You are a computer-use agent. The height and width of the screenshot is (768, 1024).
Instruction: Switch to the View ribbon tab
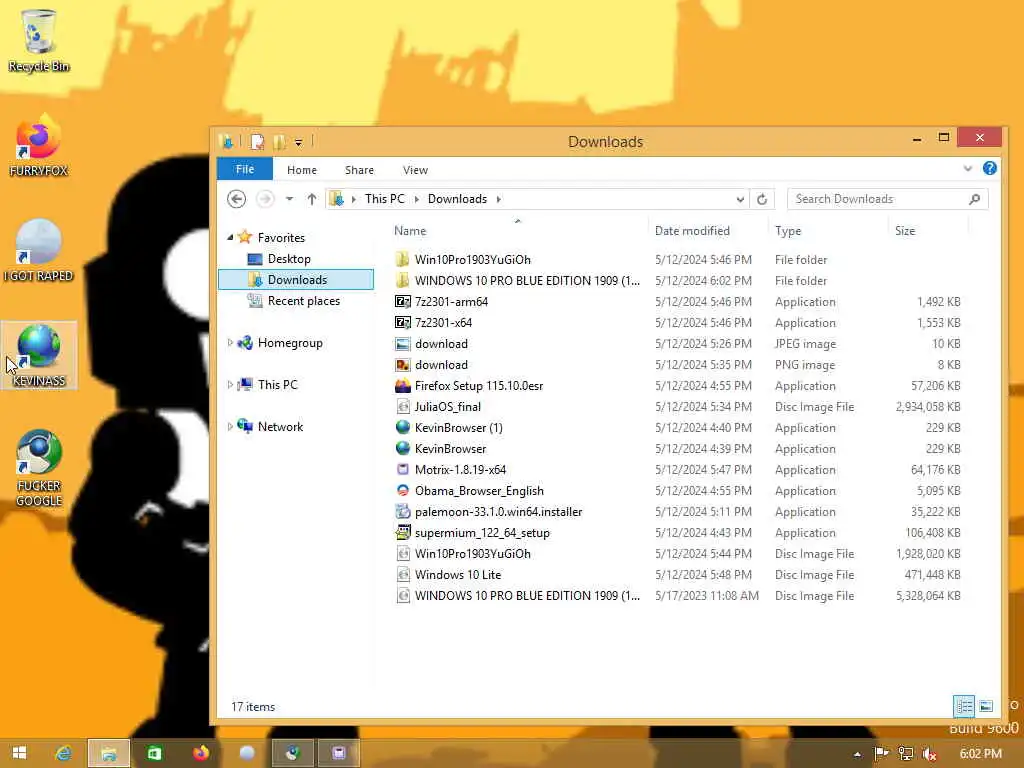415,170
